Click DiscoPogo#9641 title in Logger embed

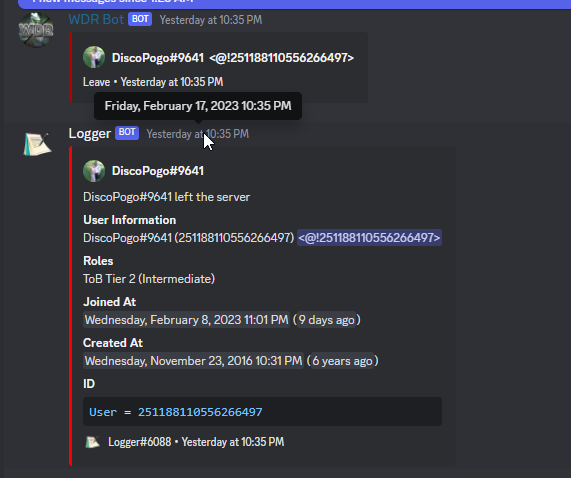(x=158, y=171)
